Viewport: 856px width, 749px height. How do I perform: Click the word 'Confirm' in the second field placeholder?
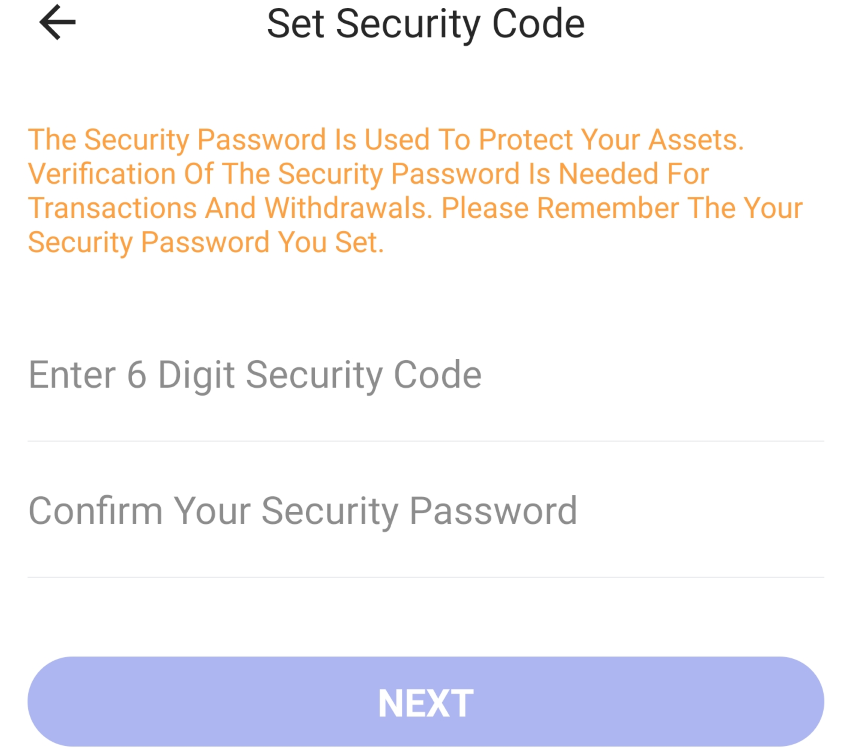pos(95,511)
